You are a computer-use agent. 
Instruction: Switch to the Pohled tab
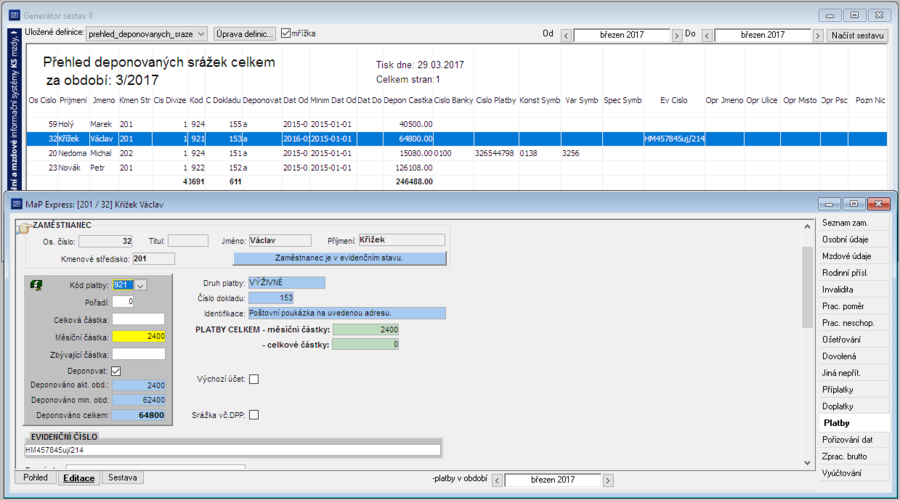click(x=36, y=478)
